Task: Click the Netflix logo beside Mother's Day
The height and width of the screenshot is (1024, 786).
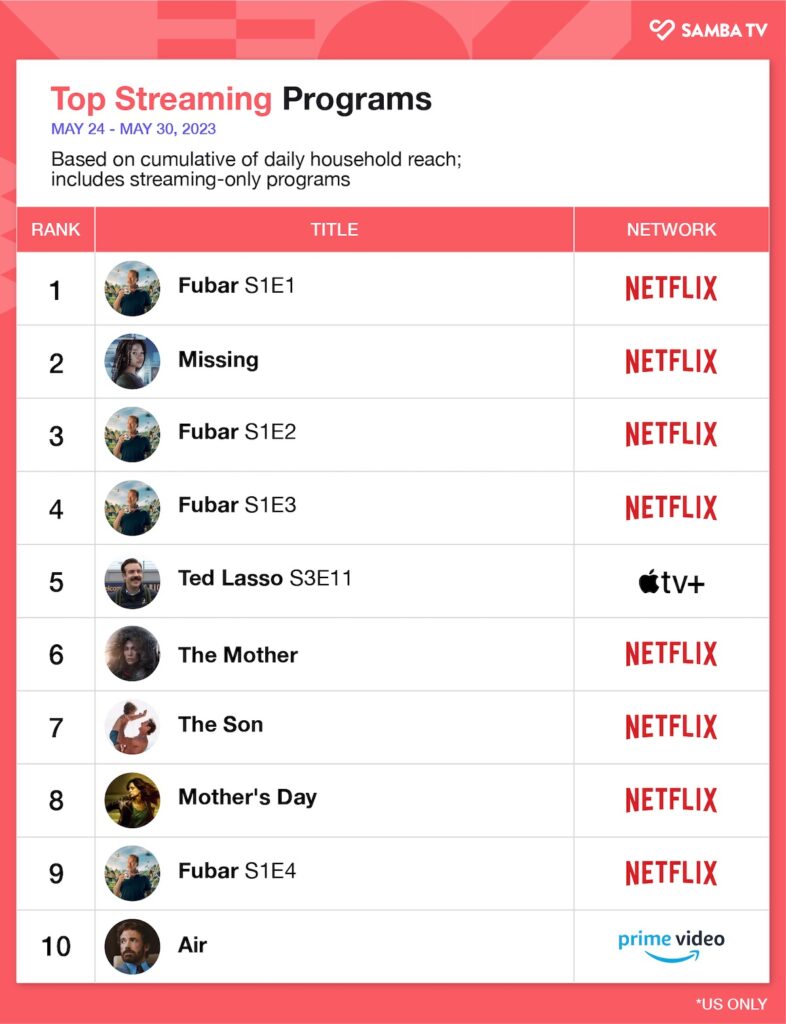Action: point(671,800)
